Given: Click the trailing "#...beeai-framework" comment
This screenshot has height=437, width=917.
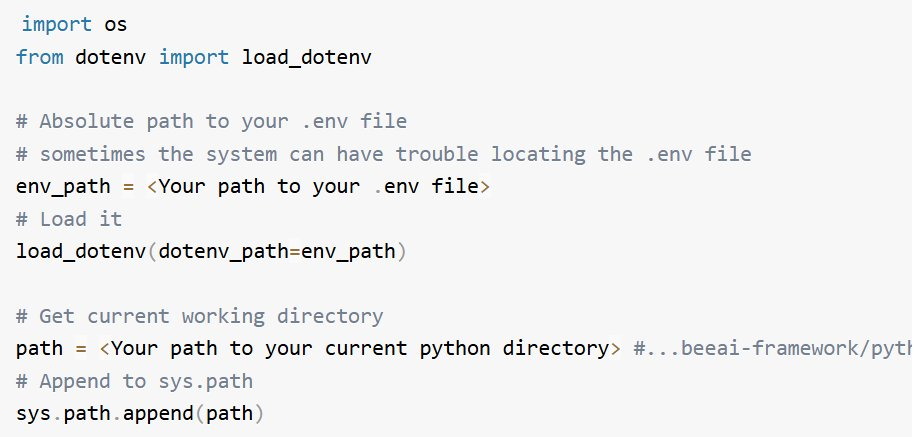Looking at the screenshot, I should pyautogui.click(x=772, y=349).
